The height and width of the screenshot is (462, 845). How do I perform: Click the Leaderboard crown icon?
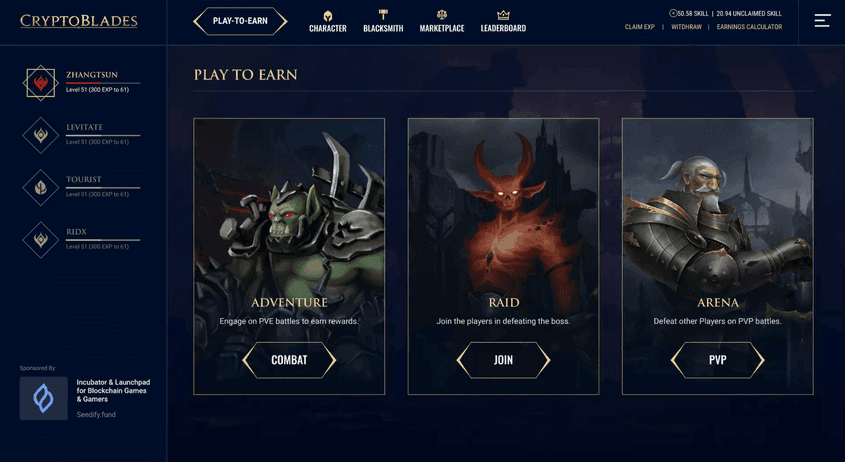pos(503,15)
